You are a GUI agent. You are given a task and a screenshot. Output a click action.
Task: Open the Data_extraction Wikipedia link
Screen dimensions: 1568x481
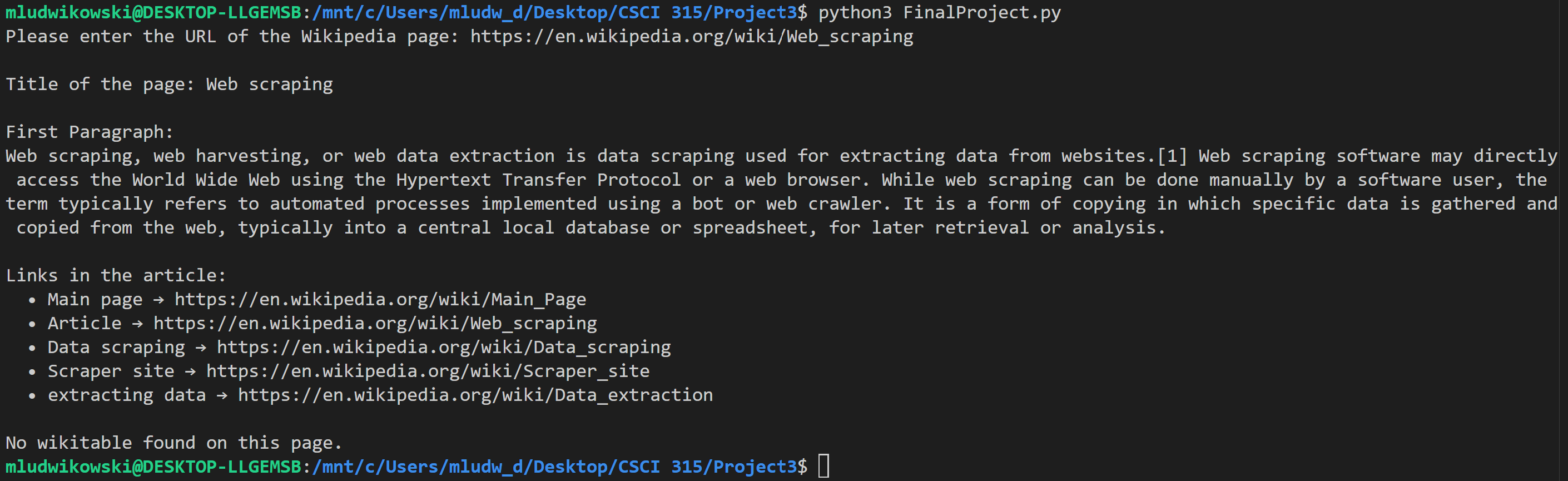pyautogui.click(x=475, y=395)
